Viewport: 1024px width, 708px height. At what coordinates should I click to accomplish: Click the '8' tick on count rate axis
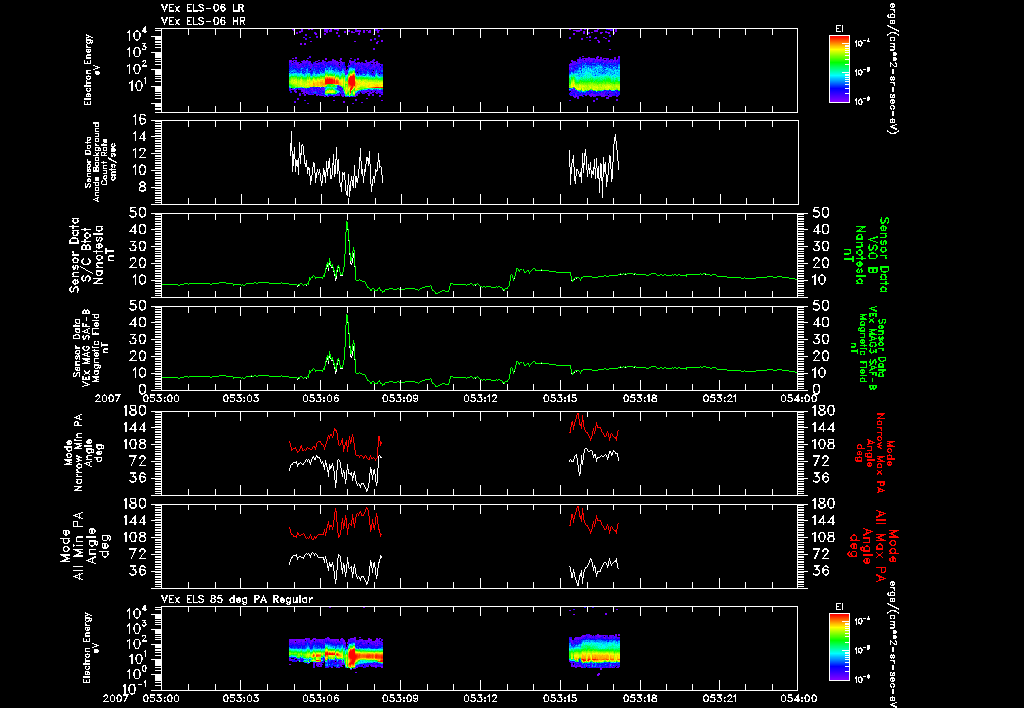(142, 187)
